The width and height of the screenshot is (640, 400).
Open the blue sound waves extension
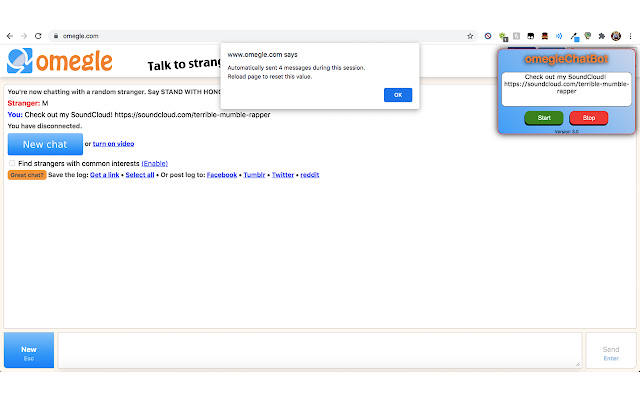[x=559, y=36]
